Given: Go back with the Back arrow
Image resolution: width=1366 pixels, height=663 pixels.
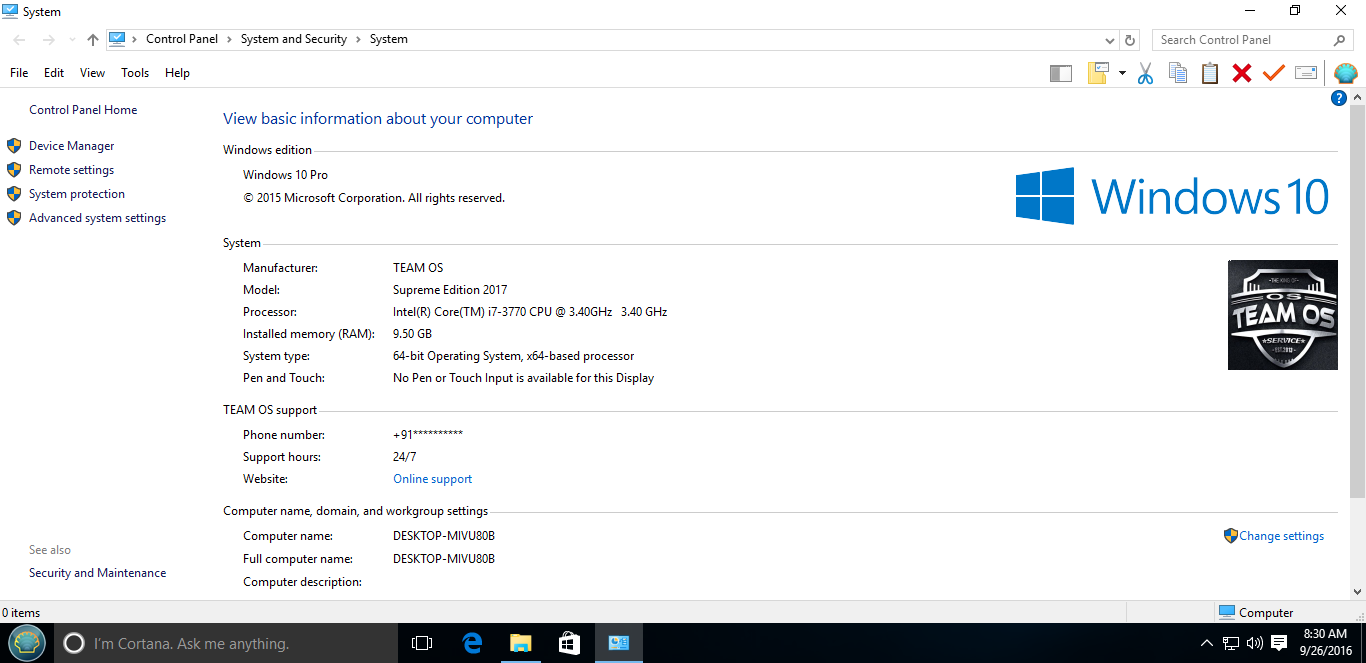Looking at the screenshot, I should (19, 40).
